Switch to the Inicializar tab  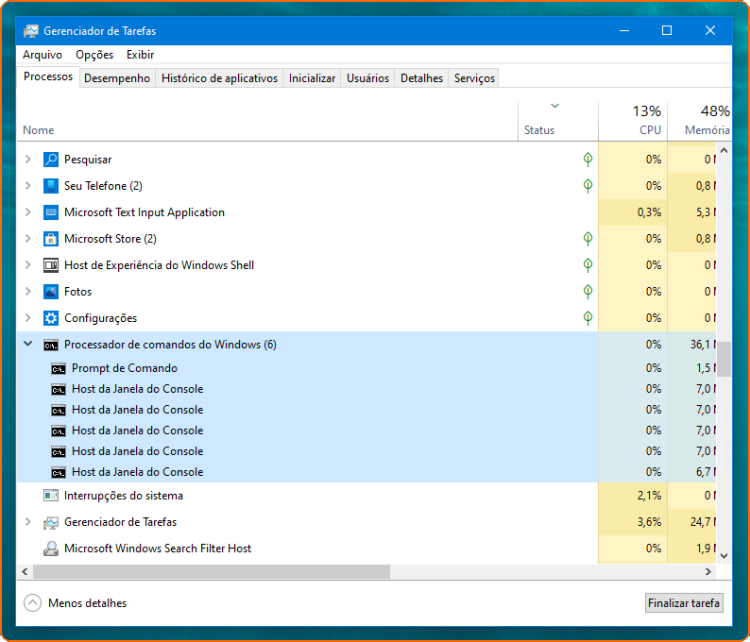[x=312, y=78]
